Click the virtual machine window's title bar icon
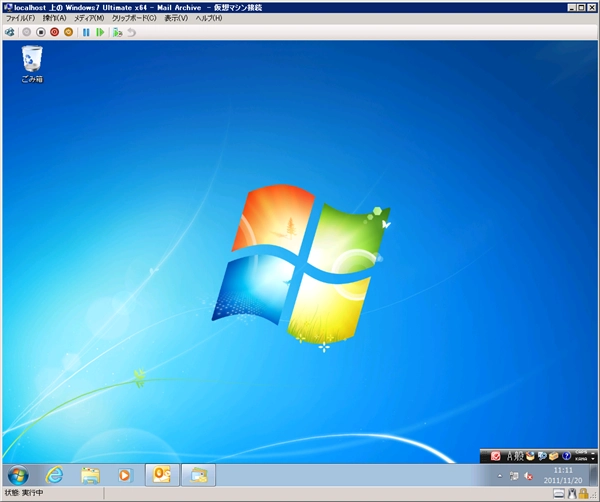Screen dimensions: 600x502 pyautogui.click(x=8, y=7)
